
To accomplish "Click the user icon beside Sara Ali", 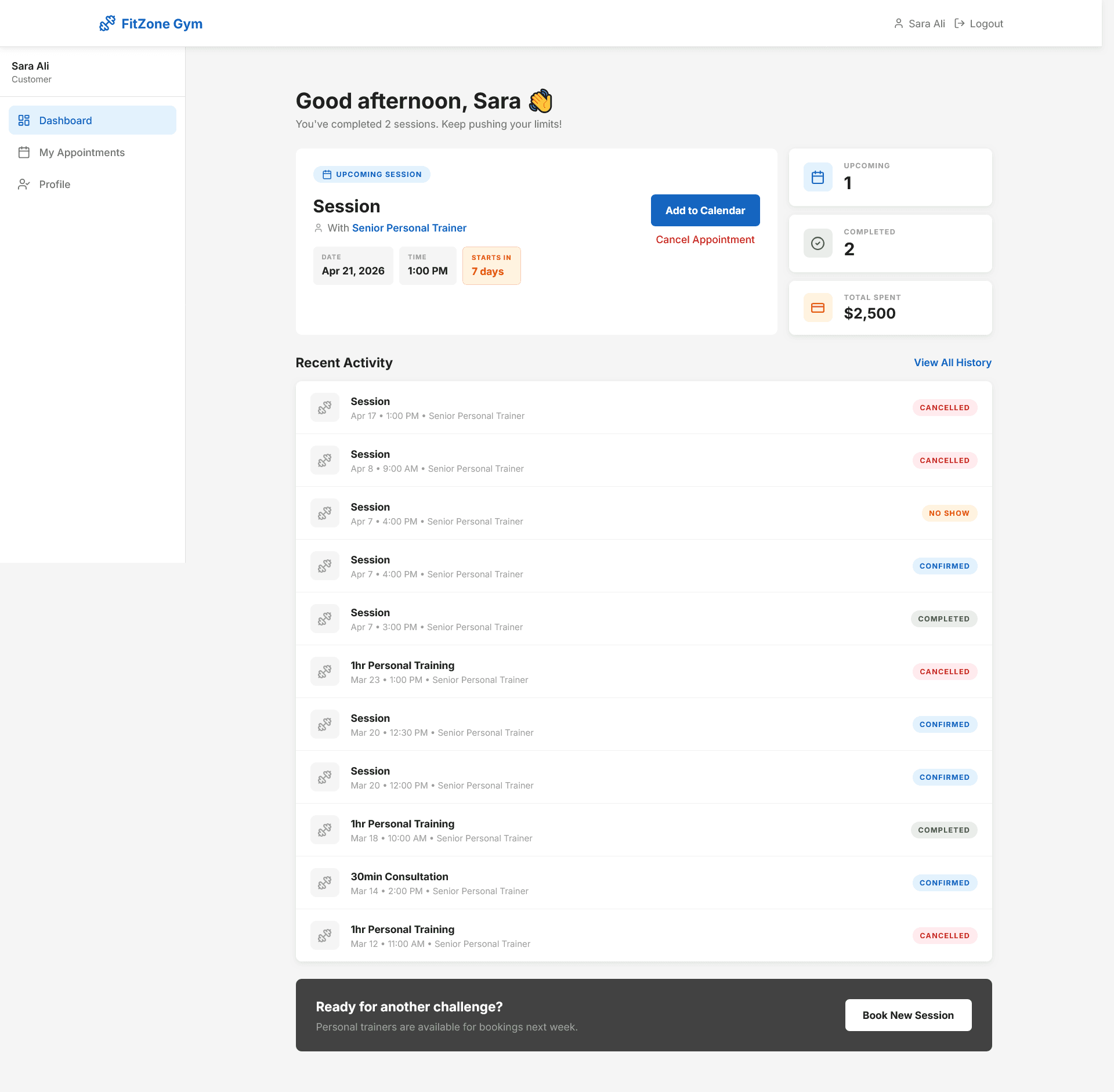I will click(x=899, y=23).
